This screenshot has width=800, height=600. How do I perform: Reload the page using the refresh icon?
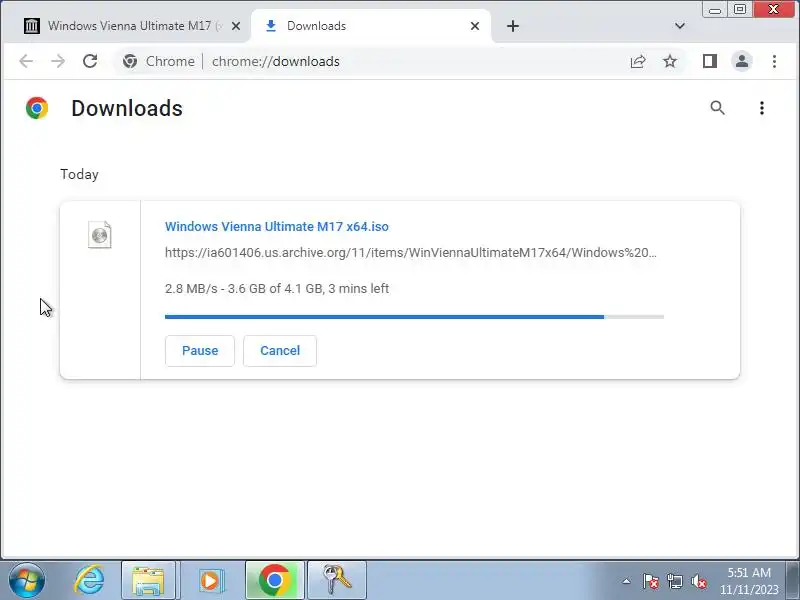click(90, 61)
